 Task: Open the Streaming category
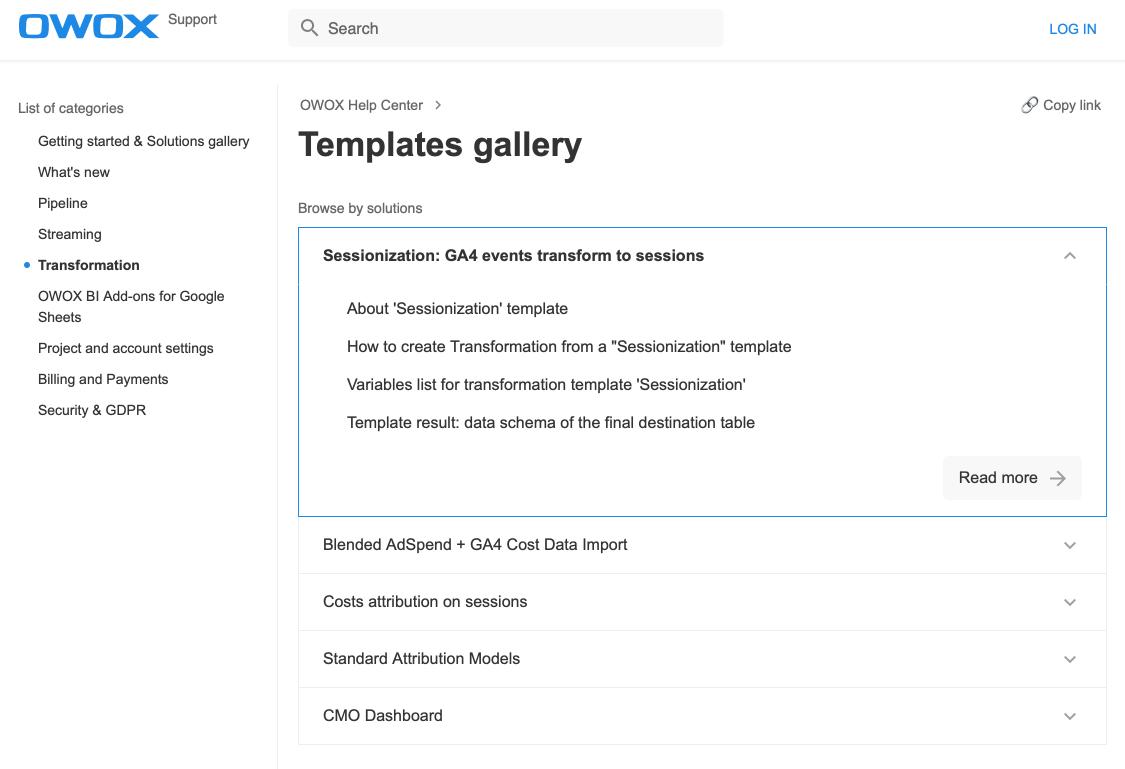click(70, 234)
